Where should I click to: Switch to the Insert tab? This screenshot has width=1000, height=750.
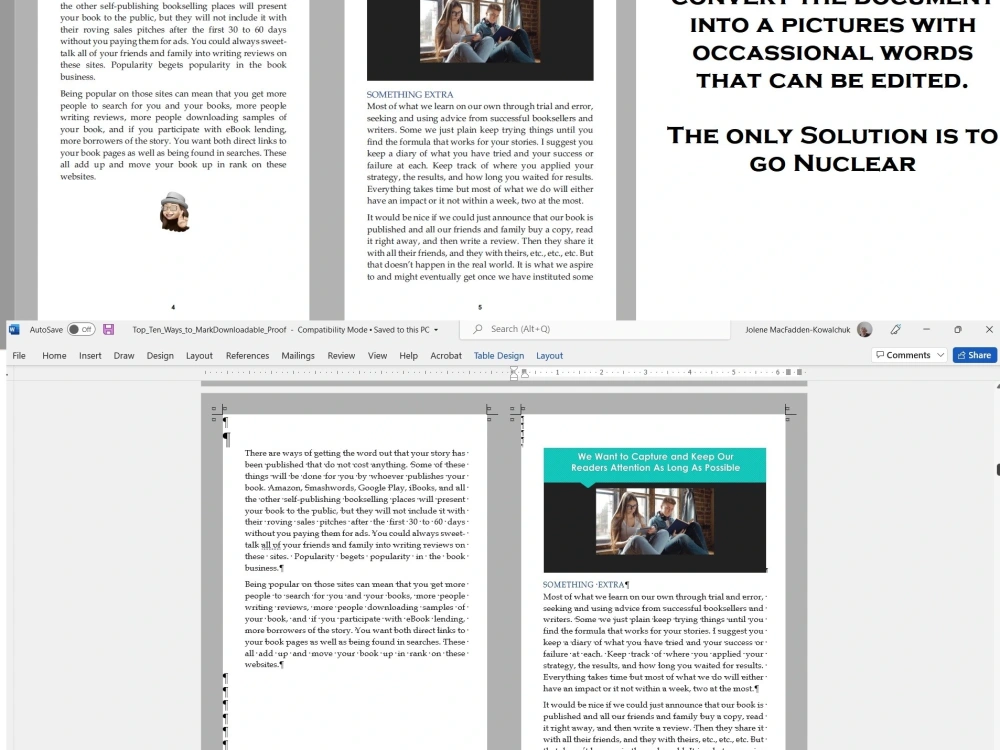pos(90,356)
